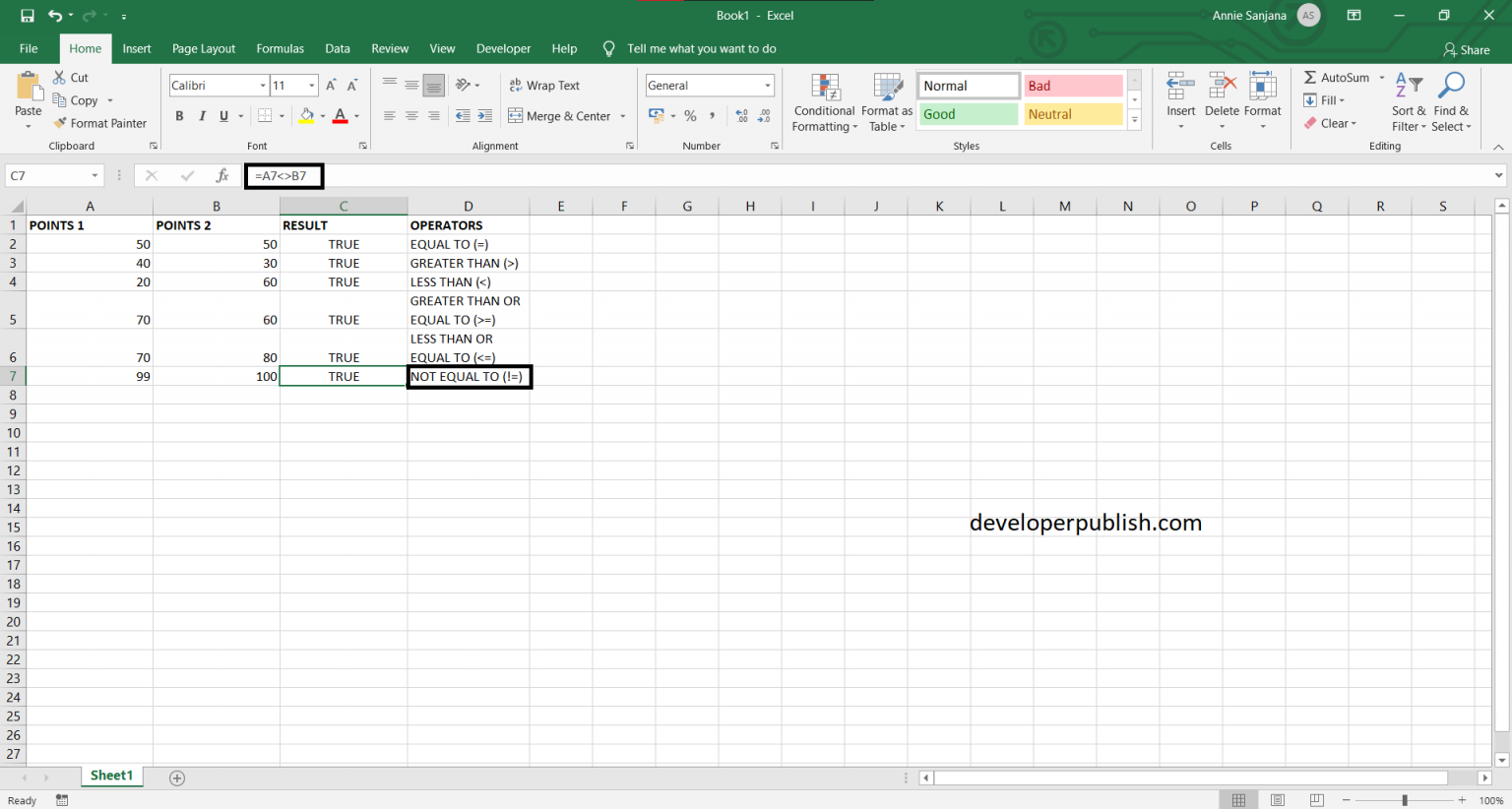The width and height of the screenshot is (1512, 809).
Task: Click the Increase Decimal icon
Action: pyautogui.click(x=740, y=115)
